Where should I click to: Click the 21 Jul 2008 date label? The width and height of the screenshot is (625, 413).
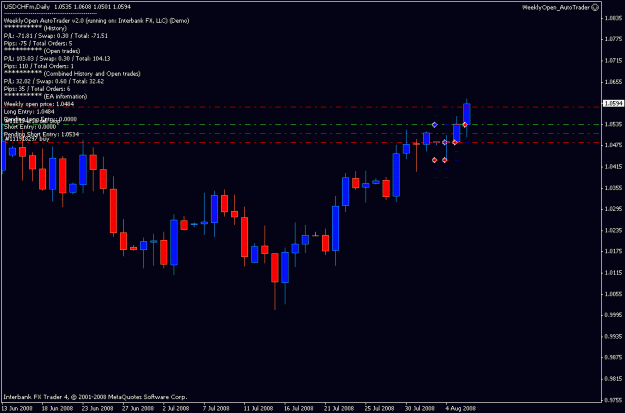[x=339, y=409]
